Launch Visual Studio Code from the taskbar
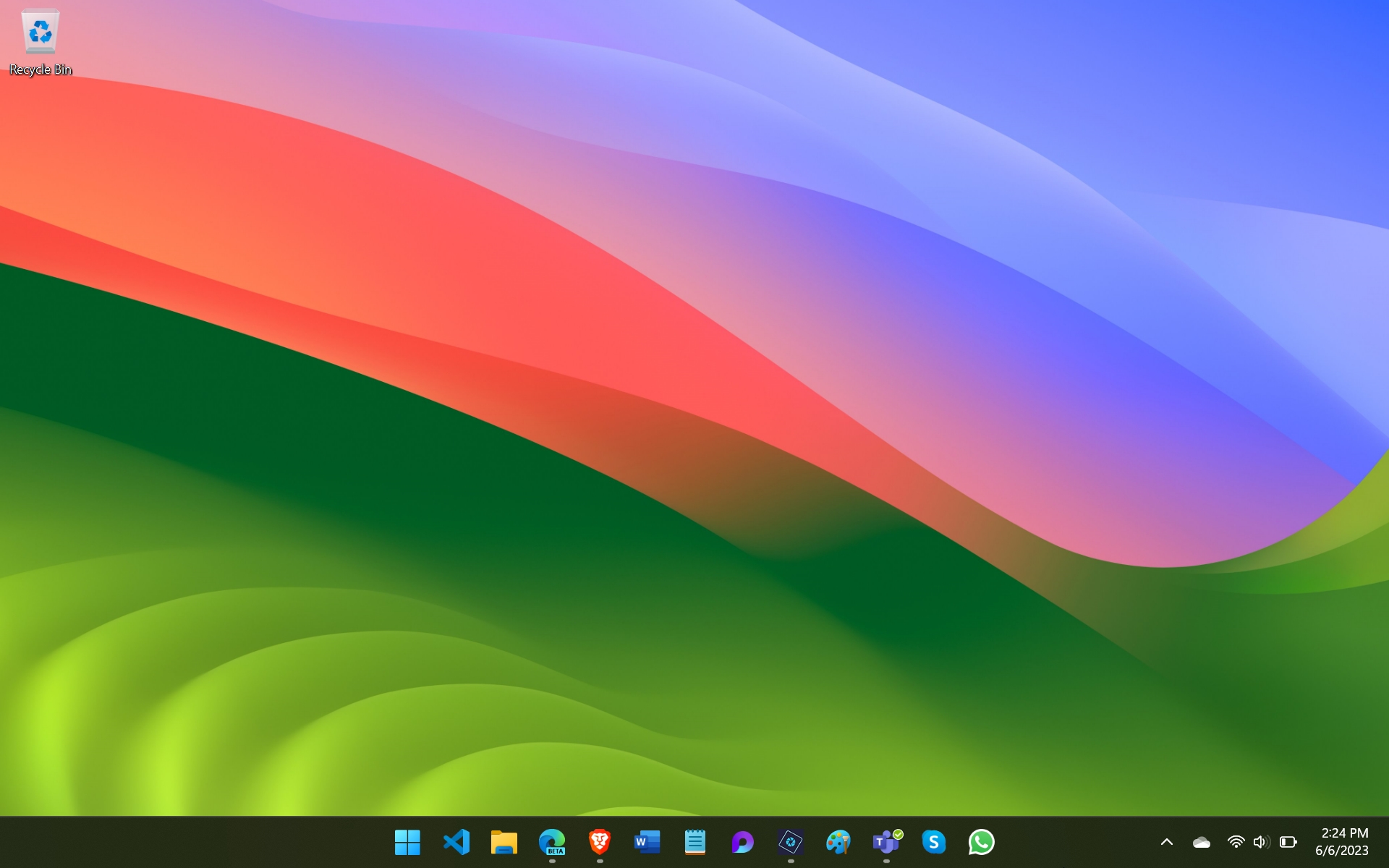The height and width of the screenshot is (868, 1389). [455, 841]
